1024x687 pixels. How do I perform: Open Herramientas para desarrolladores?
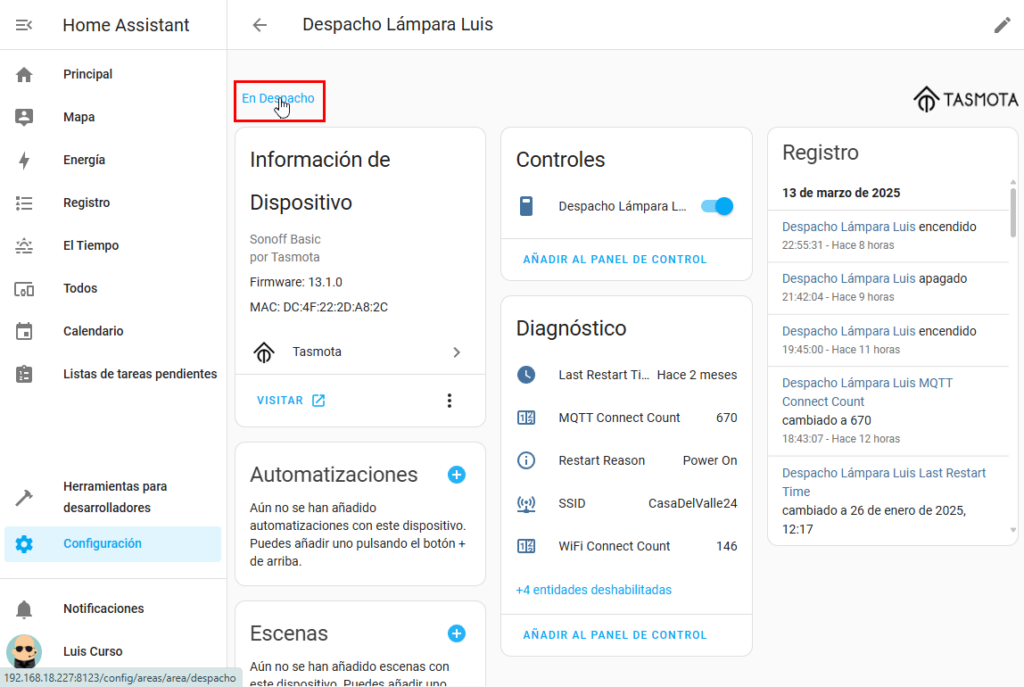(x=114, y=497)
